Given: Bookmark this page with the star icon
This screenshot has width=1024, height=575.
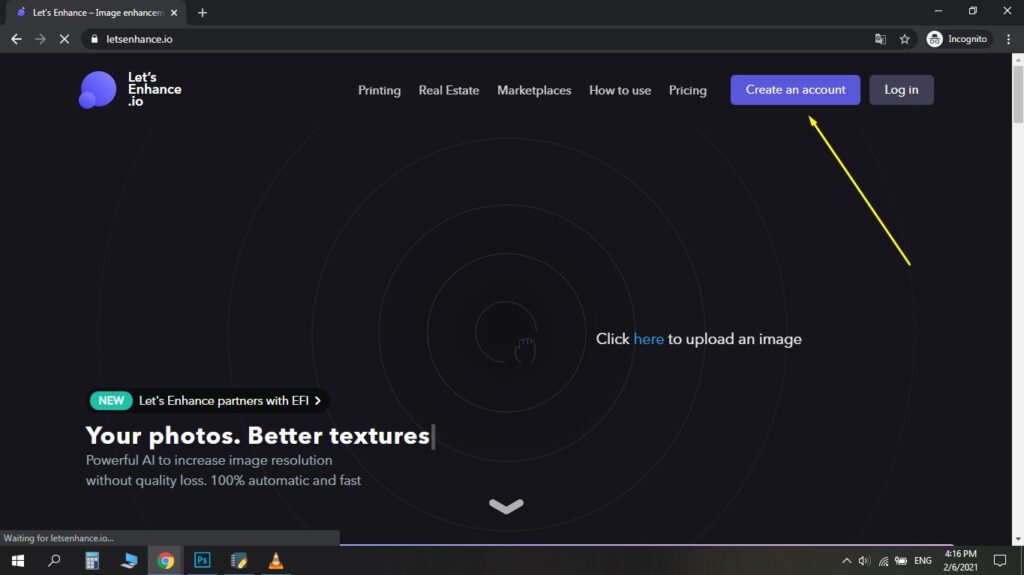Looking at the screenshot, I should [x=905, y=39].
